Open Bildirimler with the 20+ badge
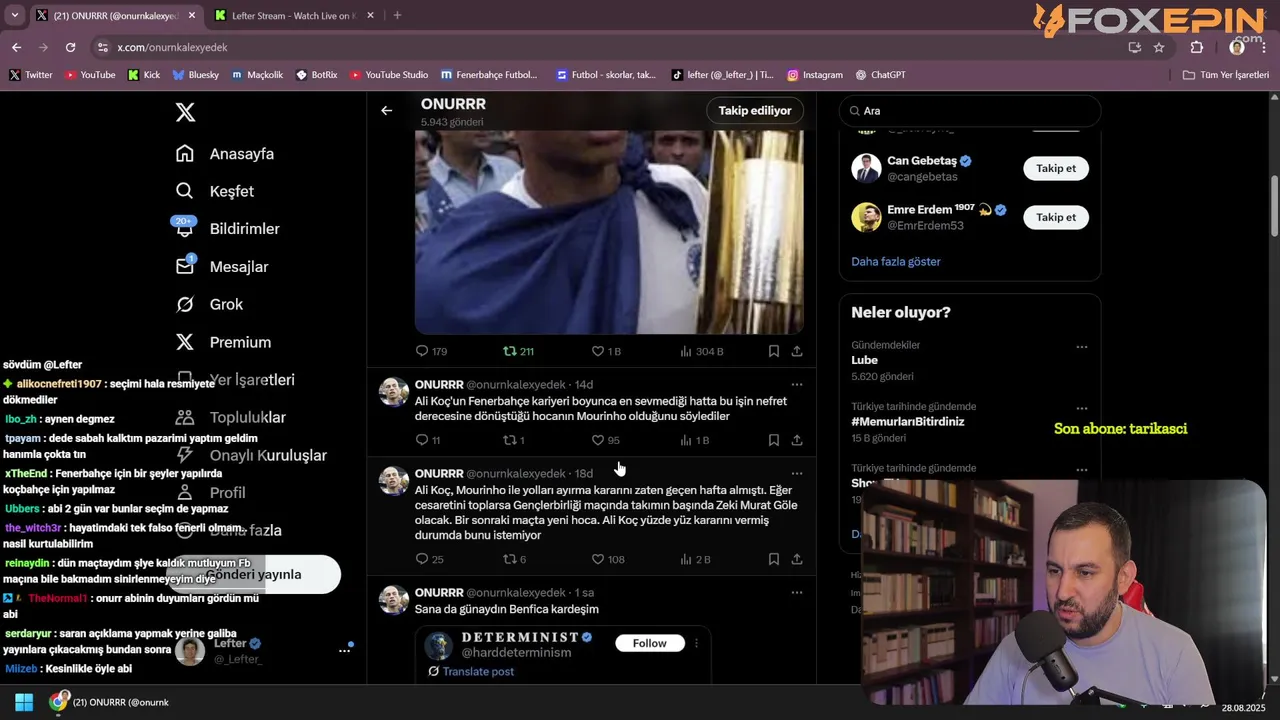 point(227,228)
